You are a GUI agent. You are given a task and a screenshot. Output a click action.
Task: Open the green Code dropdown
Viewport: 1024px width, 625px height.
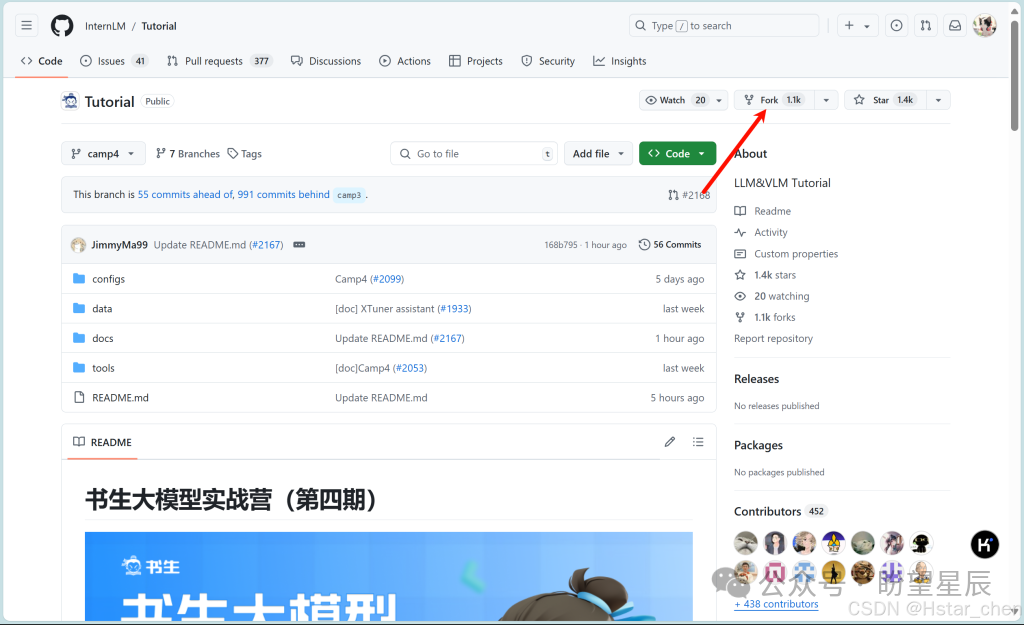click(x=677, y=153)
